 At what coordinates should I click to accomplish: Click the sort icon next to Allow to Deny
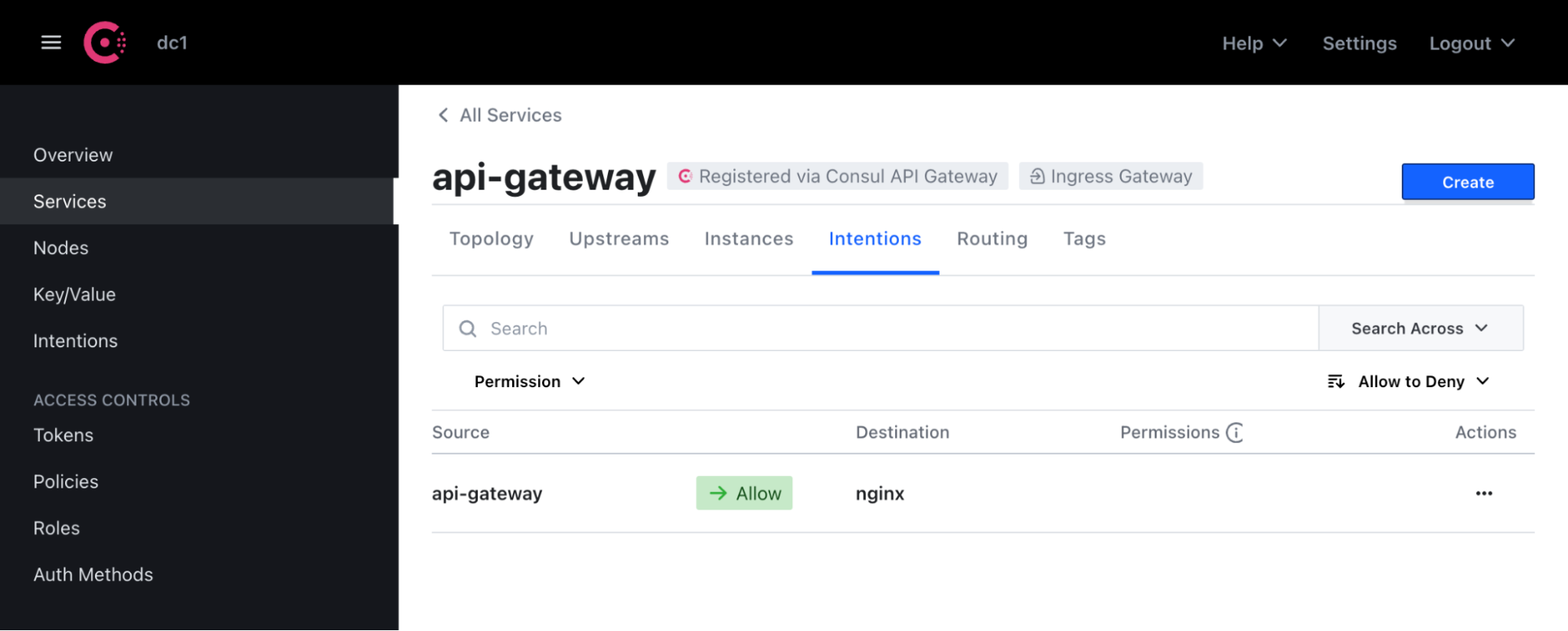[x=1335, y=381]
